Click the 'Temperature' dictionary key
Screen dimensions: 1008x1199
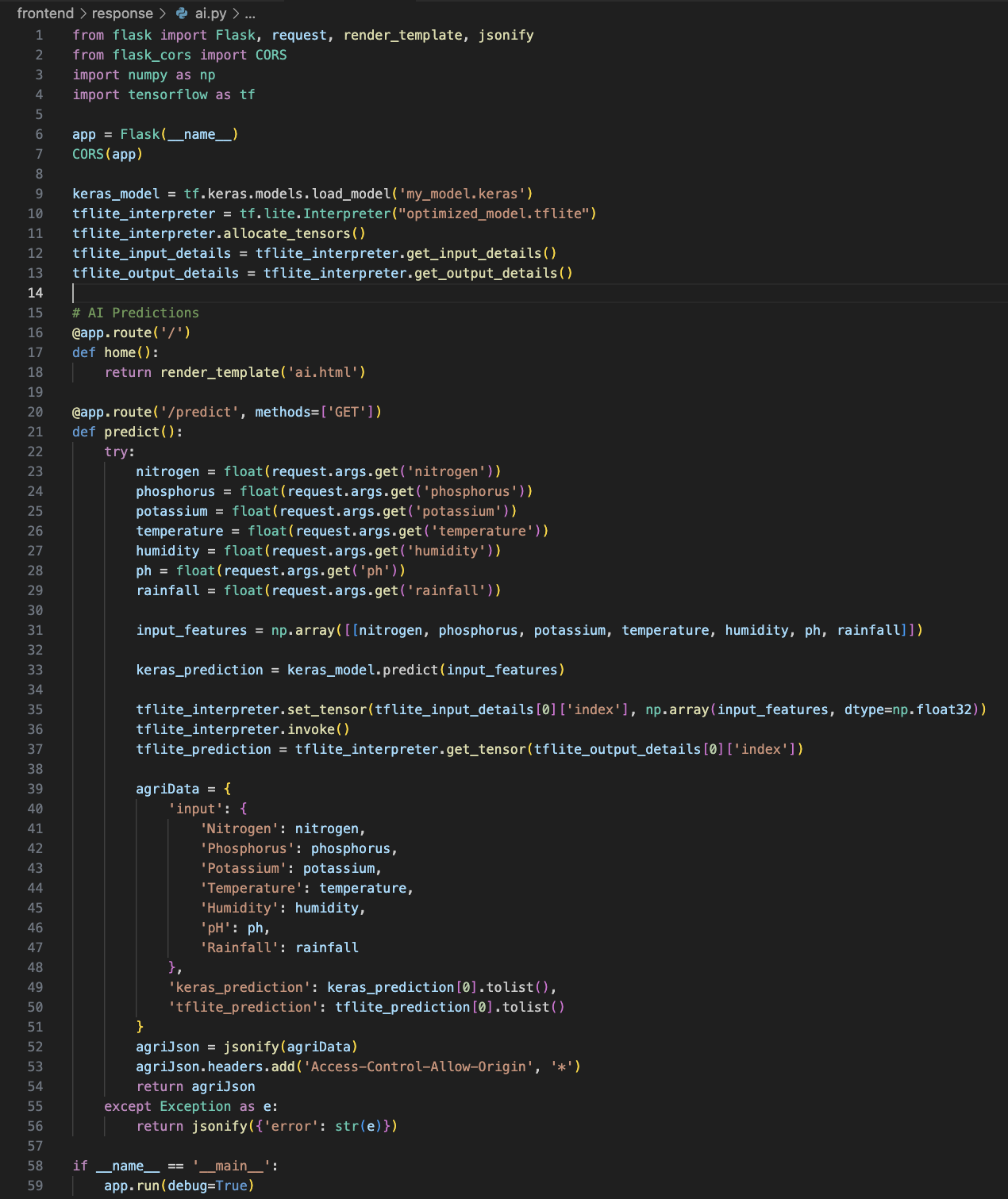251,888
